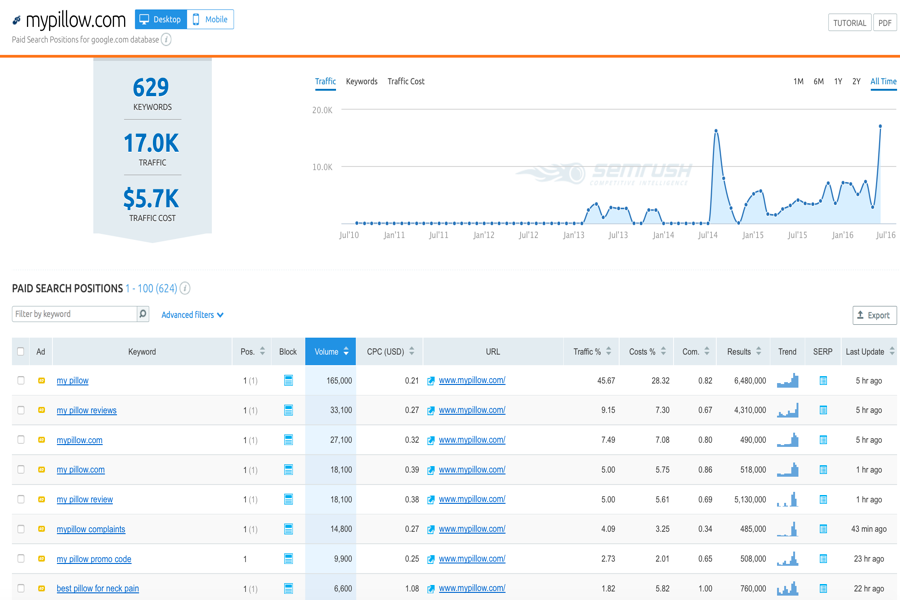The height and width of the screenshot is (600, 900).
Task: Sort table by Last Update column
Action: pyautogui.click(x=870, y=351)
